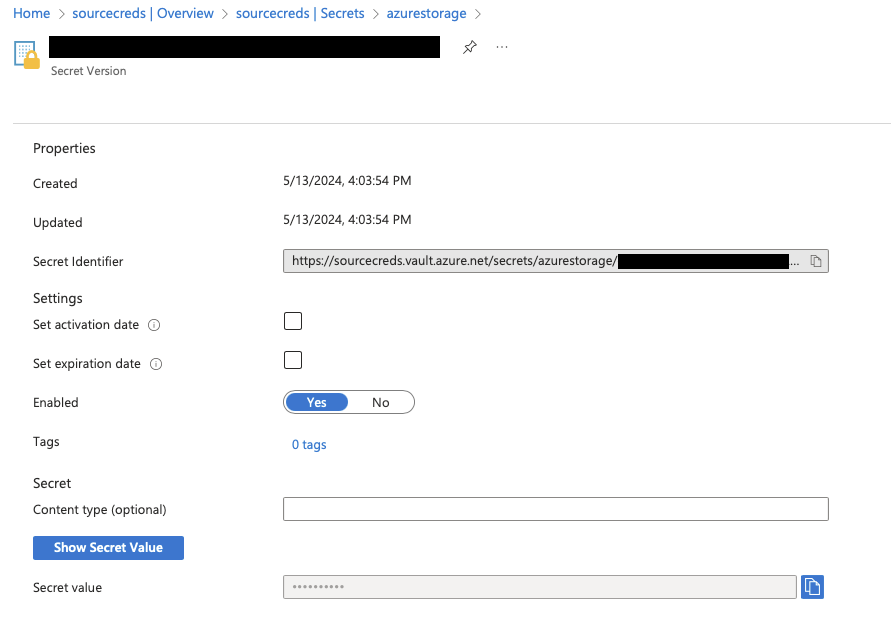Click info icon beside Set expiration date

coord(156,364)
